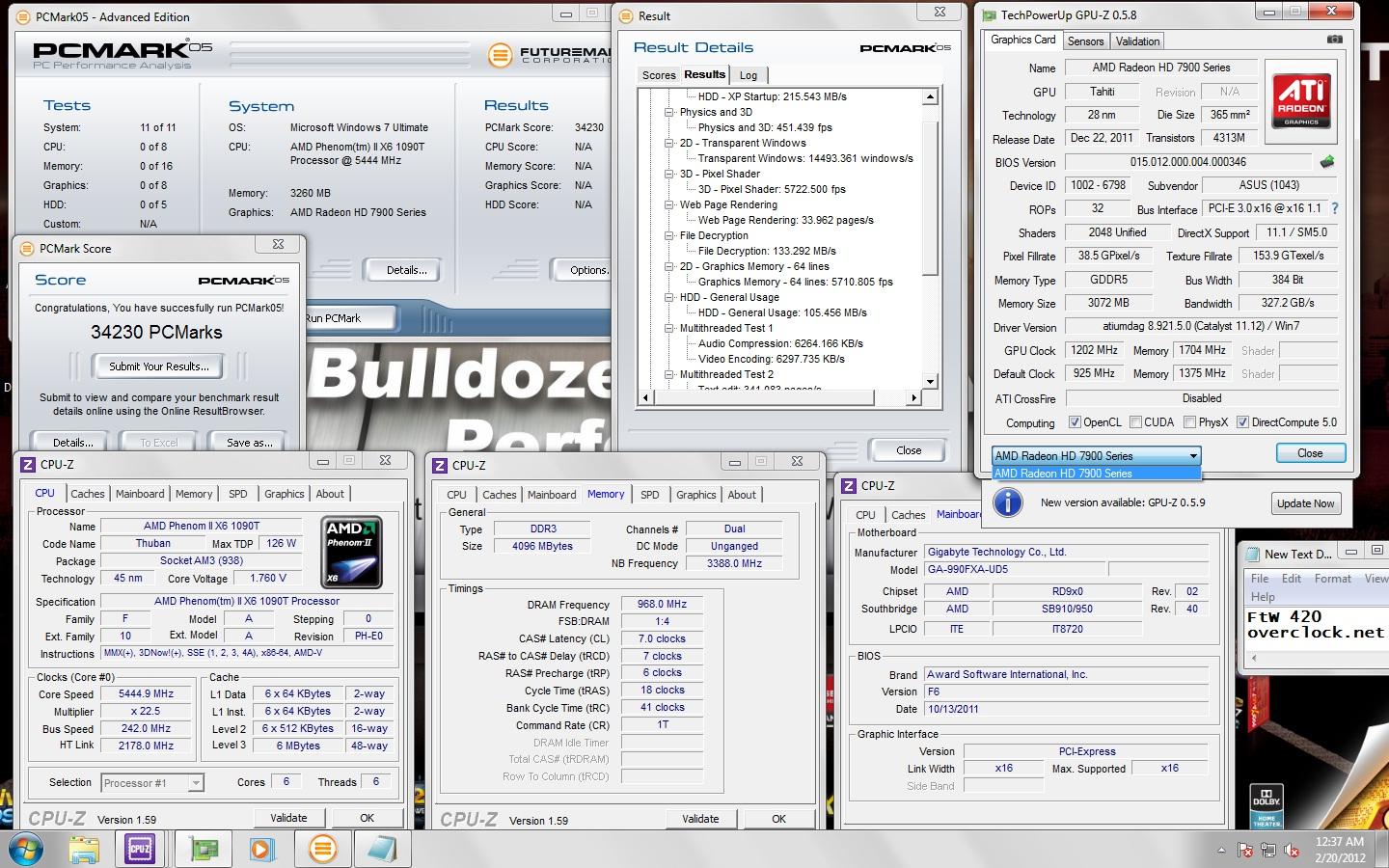
Task: Click the Bus Interface question mark icon
Action: (1335, 208)
